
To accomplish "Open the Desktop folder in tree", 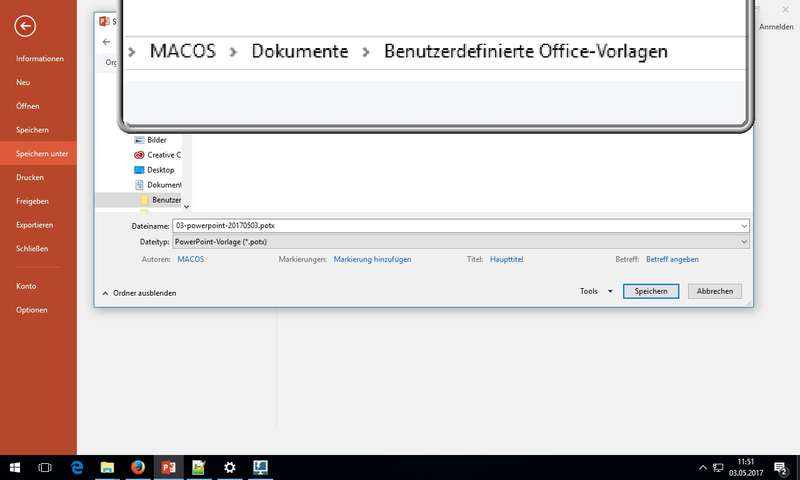I will coord(154,170).
